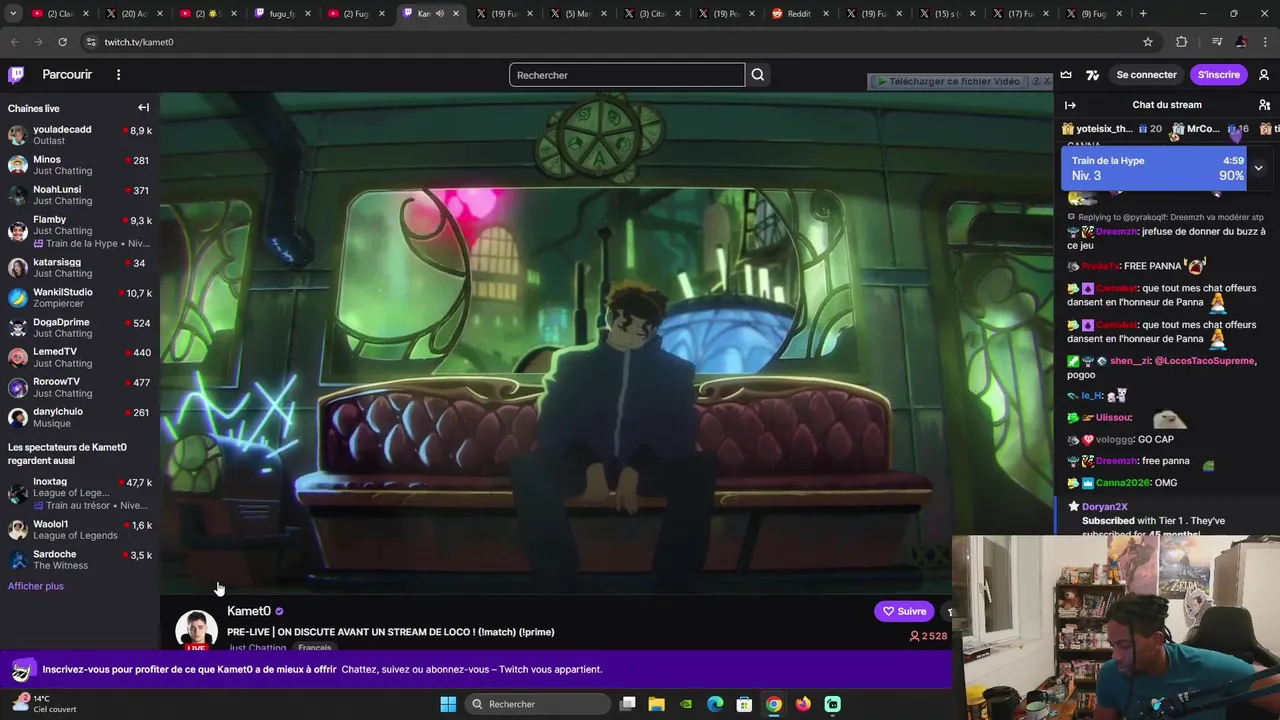Expand the Train de la Hype banner
This screenshot has height=720, width=1280.
point(1258,168)
